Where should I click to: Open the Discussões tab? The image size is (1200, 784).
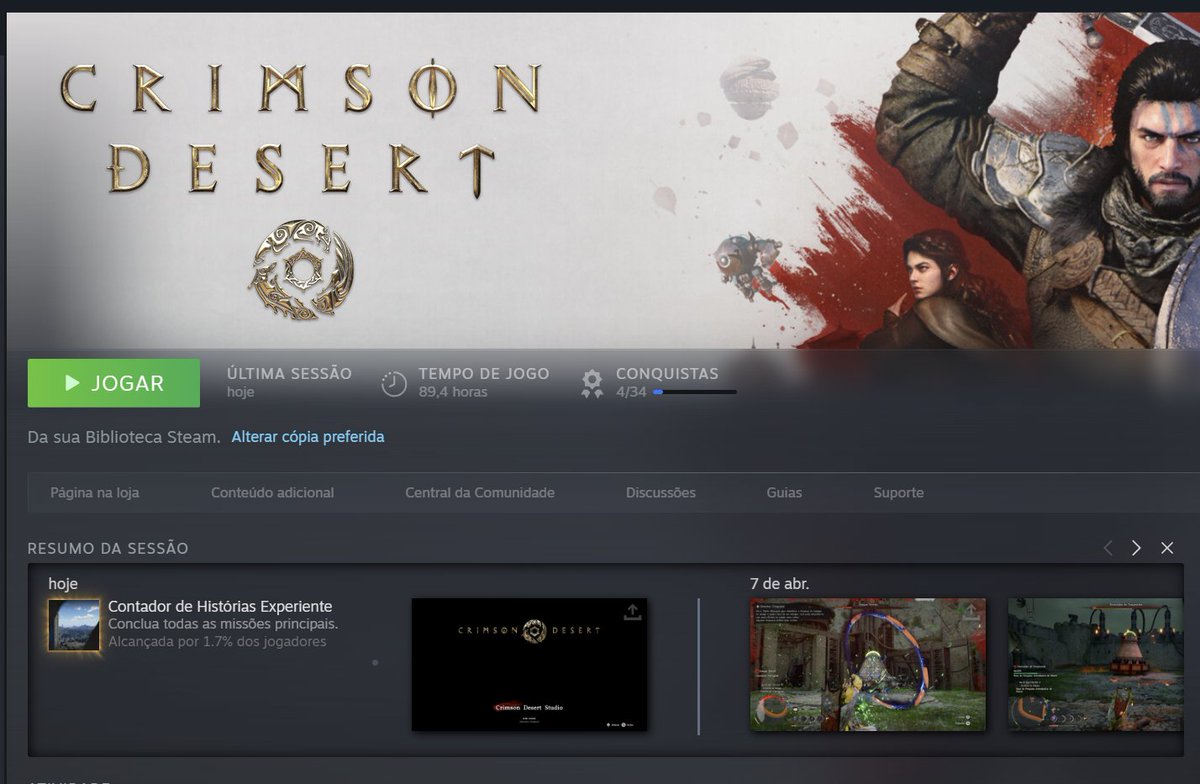pyautogui.click(x=661, y=493)
